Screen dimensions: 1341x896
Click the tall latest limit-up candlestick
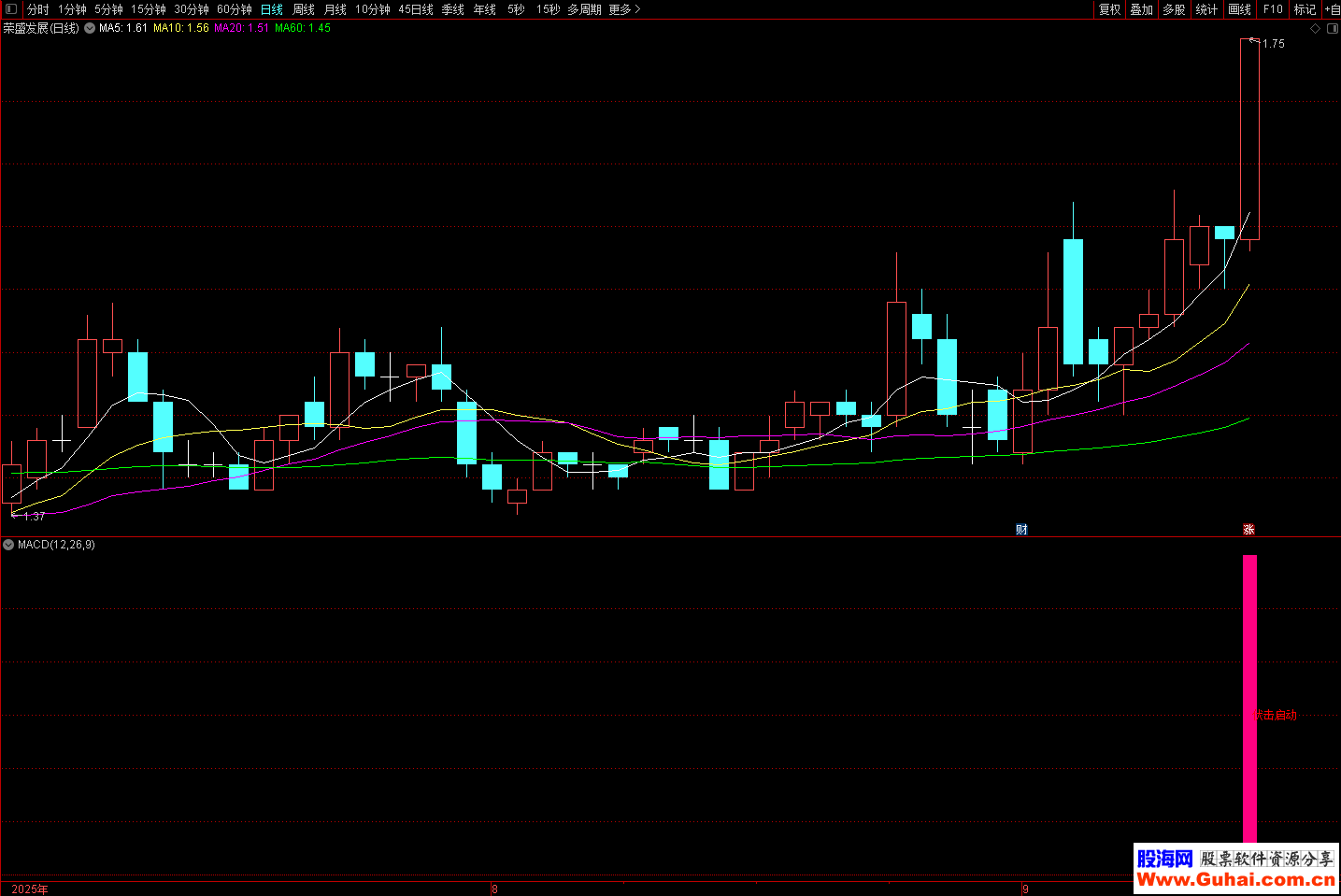[1249, 139]
